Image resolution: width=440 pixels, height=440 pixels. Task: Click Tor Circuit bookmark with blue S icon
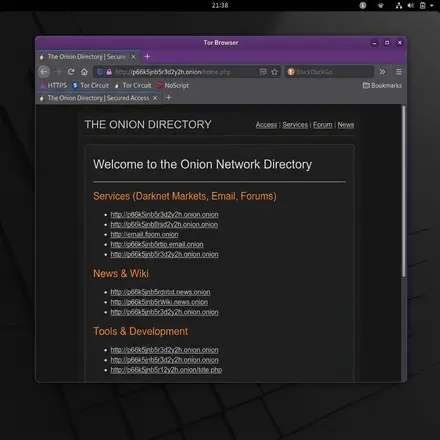[90, 85]
